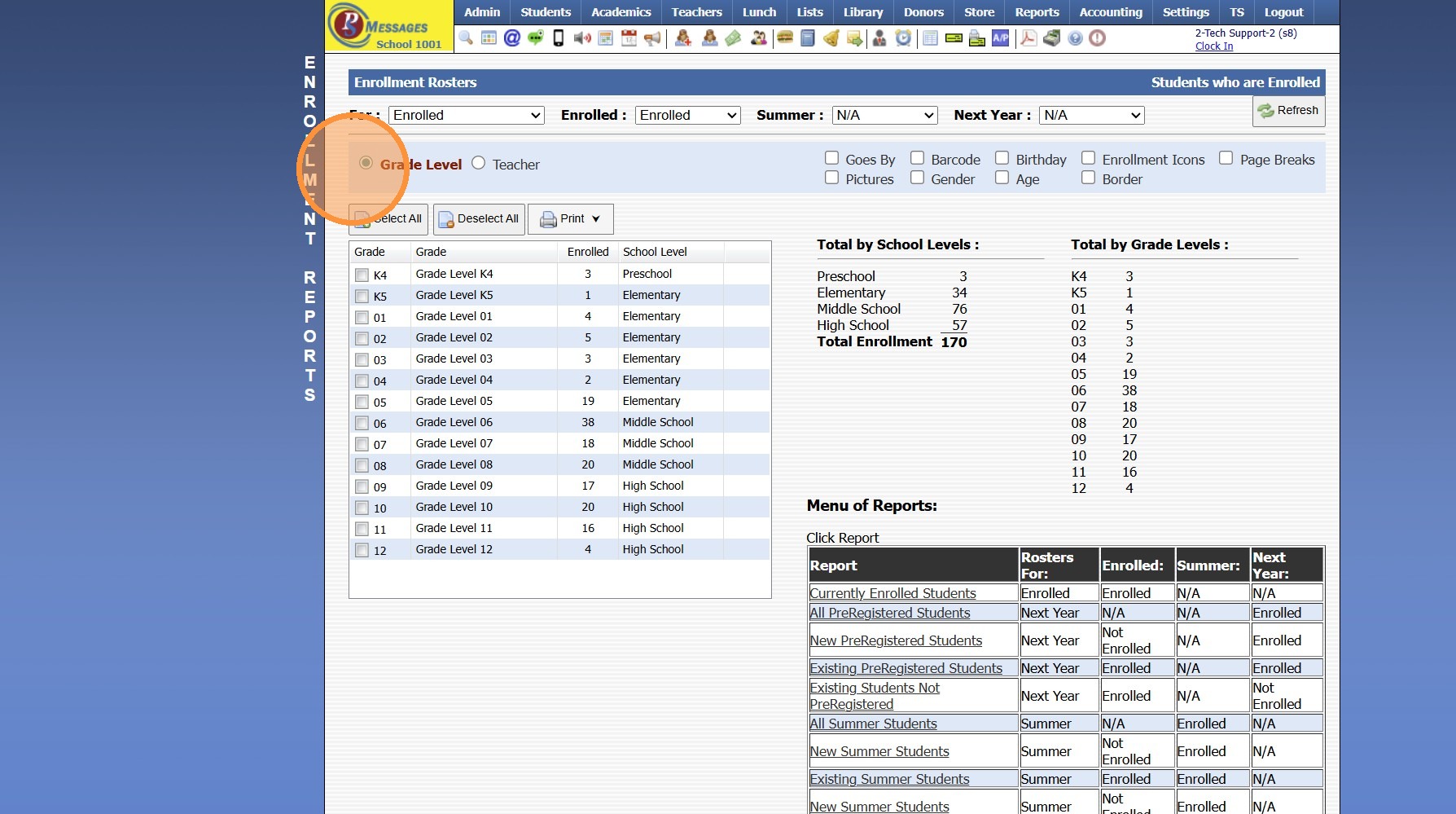Toggle the Page Breaks checkbox
1456x814 pixels.
pos(1226,158)
